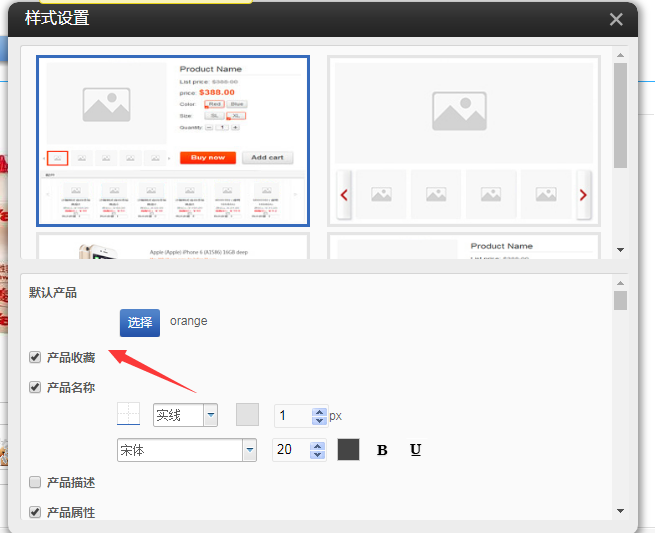Open the dark gray font color swatch
655x533 pixels.
pyautogui.click(x=348, y=450)
